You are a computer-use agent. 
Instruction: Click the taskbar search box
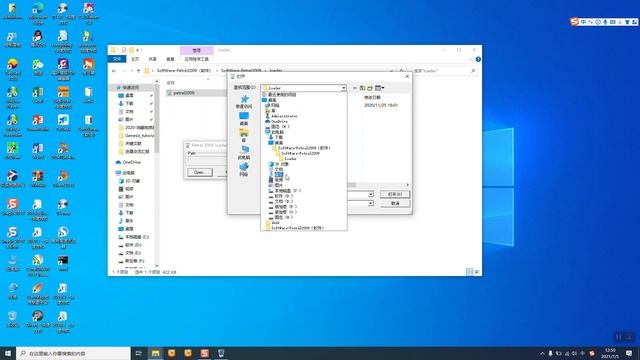tap(73, 353)
